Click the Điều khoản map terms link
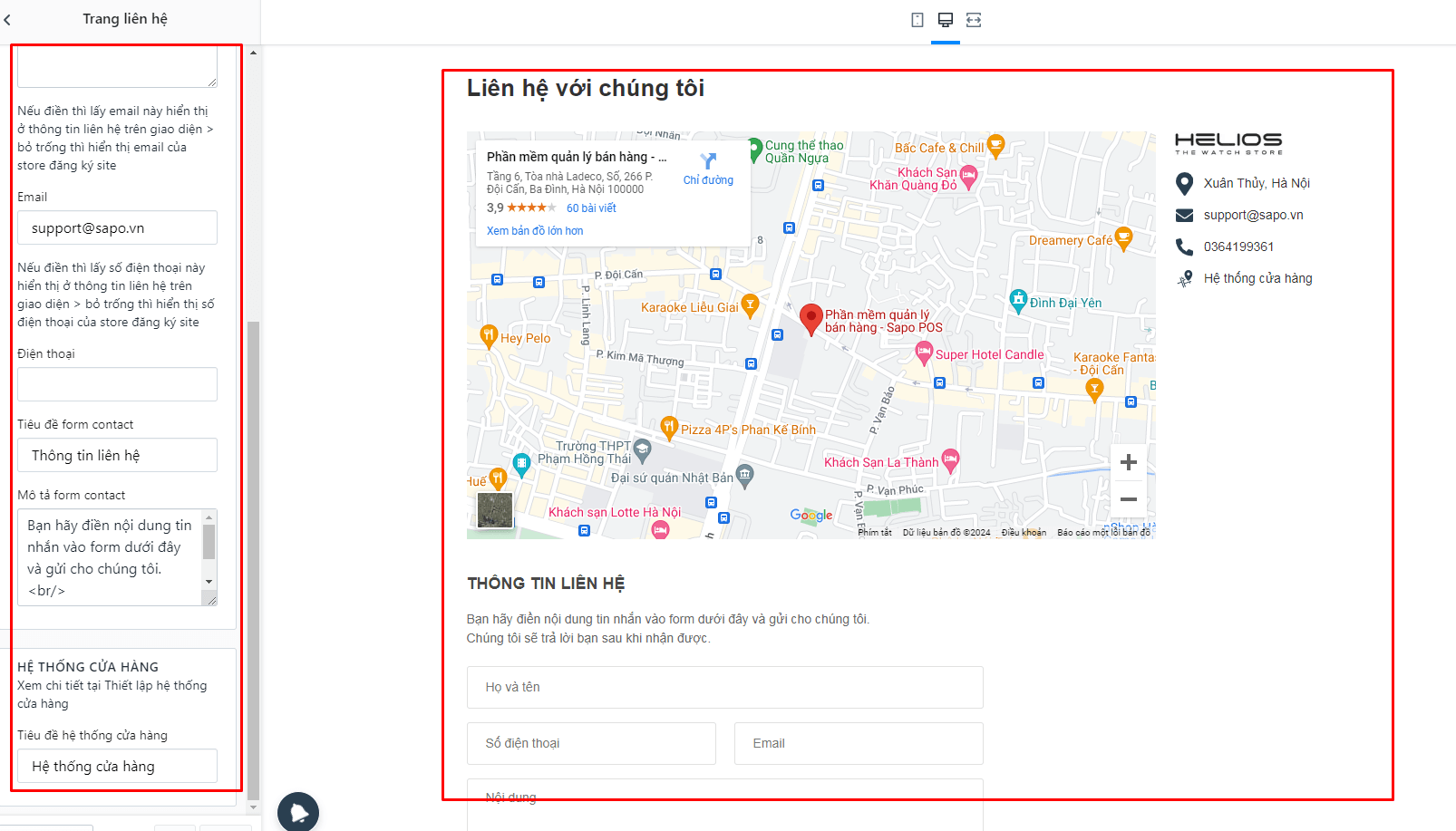 point(1024,533)
